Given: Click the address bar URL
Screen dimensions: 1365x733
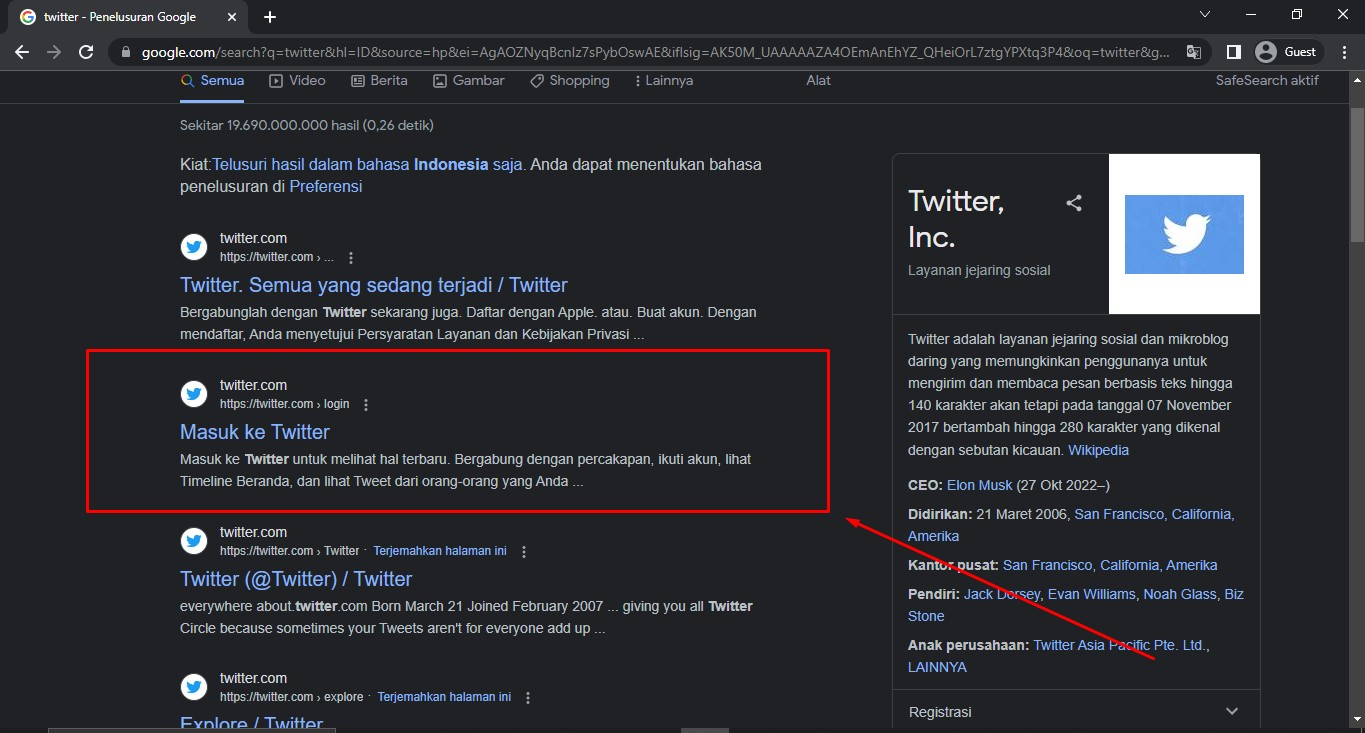Looking at the screenshot, I should tap(655, 52).
